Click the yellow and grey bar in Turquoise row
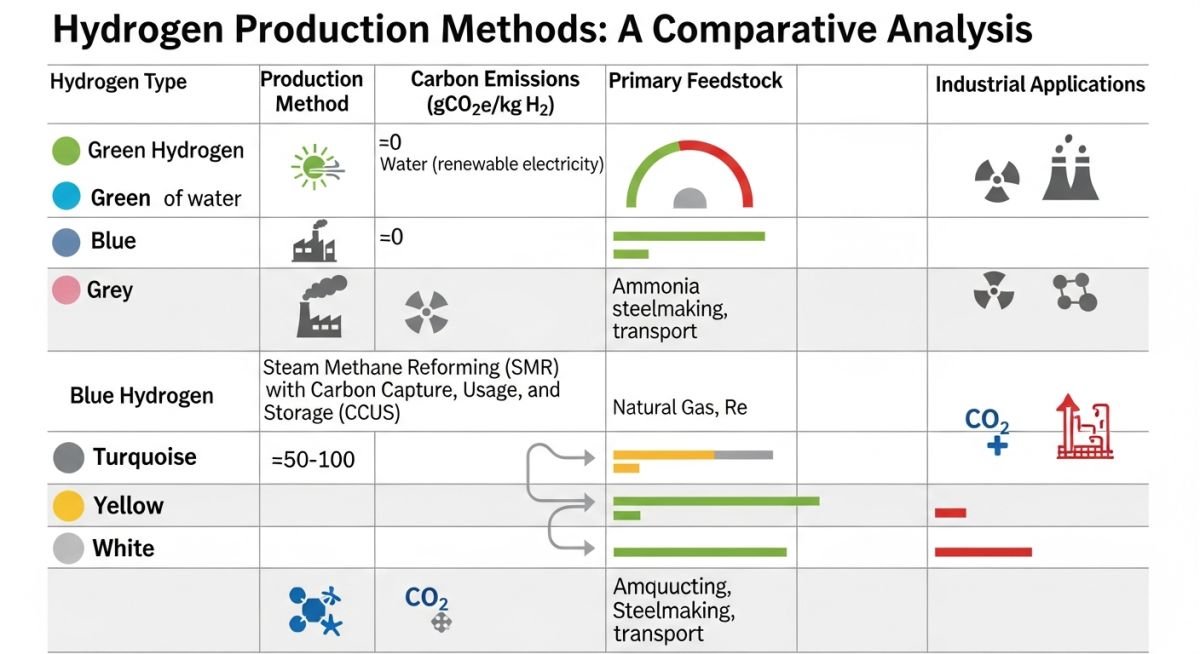 tap(693, 455)
